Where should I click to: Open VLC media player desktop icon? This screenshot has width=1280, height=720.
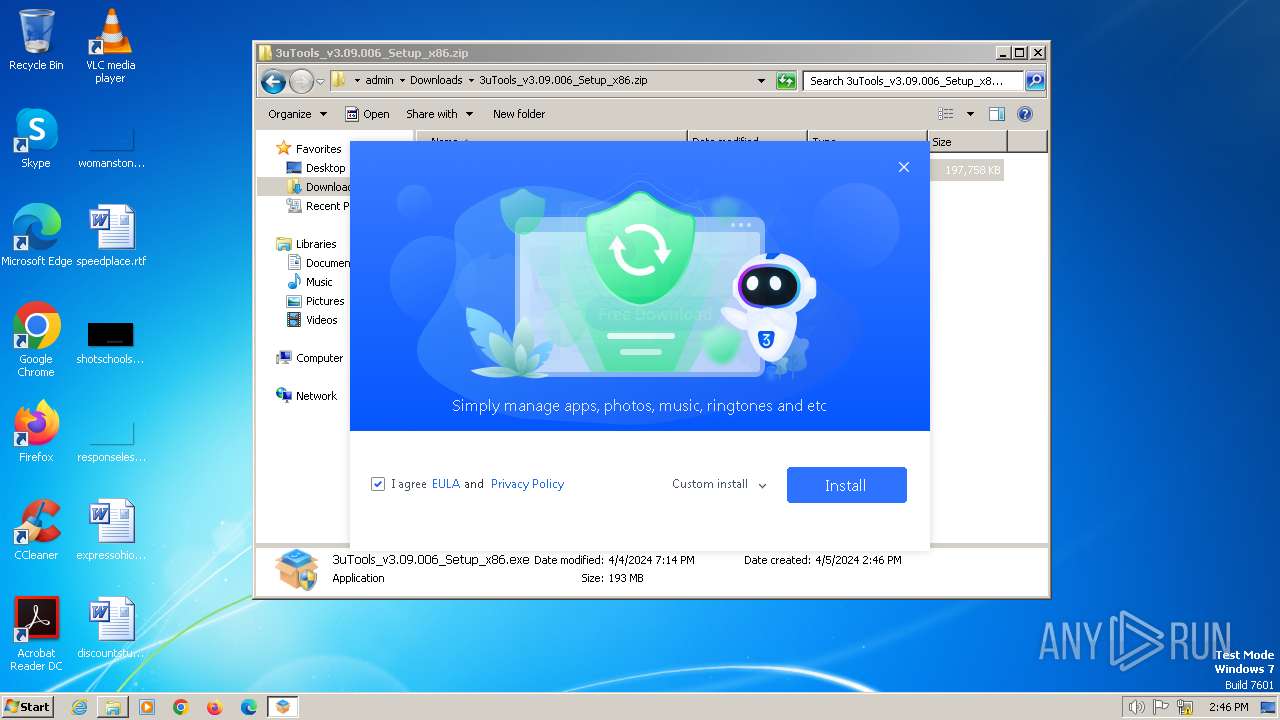tap(110, 46)
